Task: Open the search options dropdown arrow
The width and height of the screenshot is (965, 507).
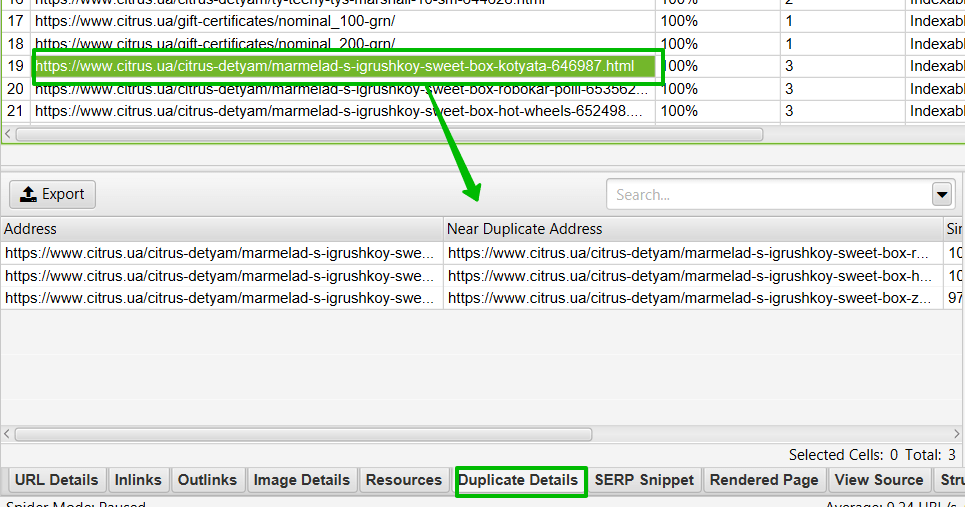Action: click(942, 194)
